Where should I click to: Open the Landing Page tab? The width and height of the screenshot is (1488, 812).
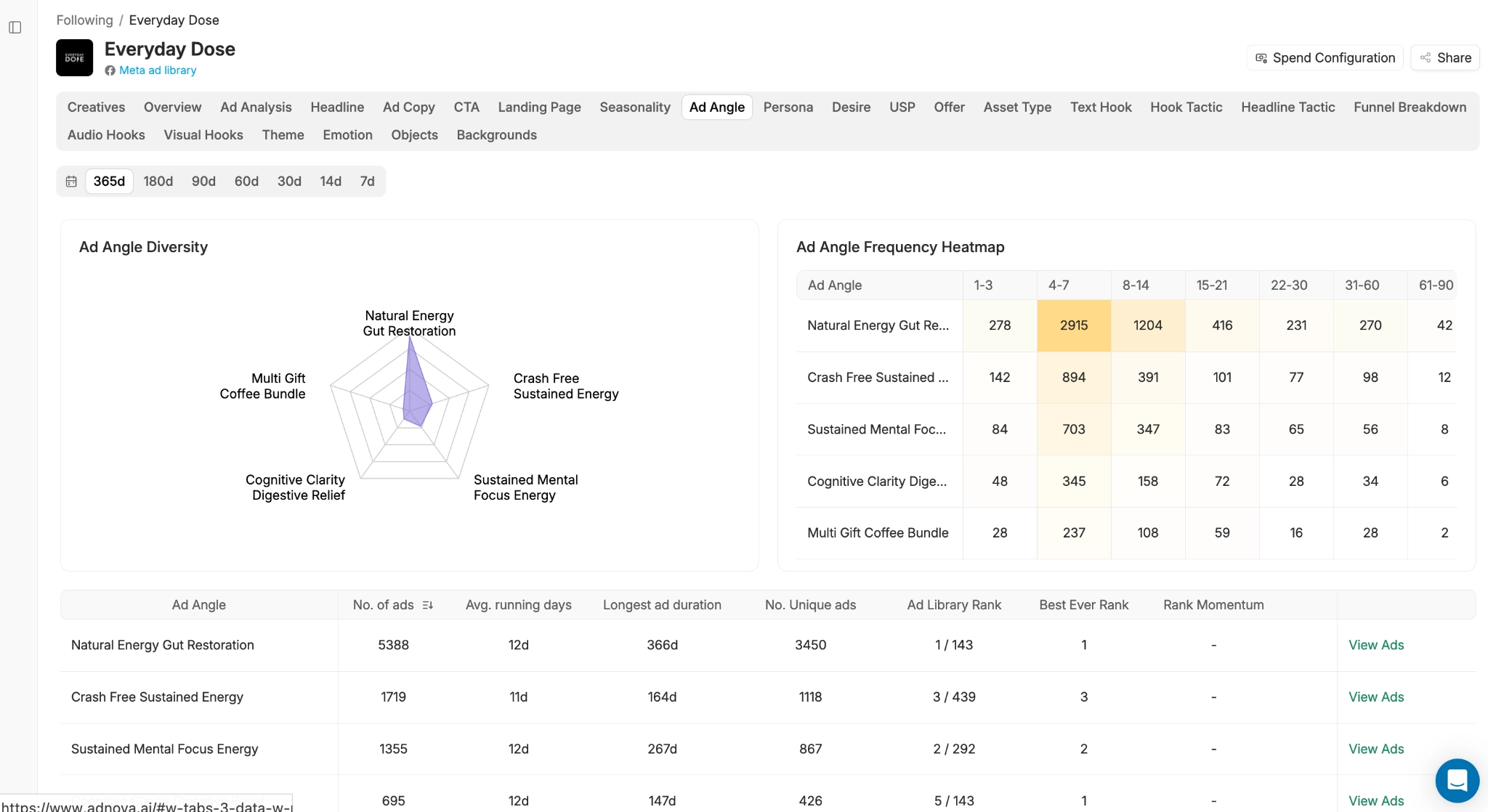coord(539,107)
